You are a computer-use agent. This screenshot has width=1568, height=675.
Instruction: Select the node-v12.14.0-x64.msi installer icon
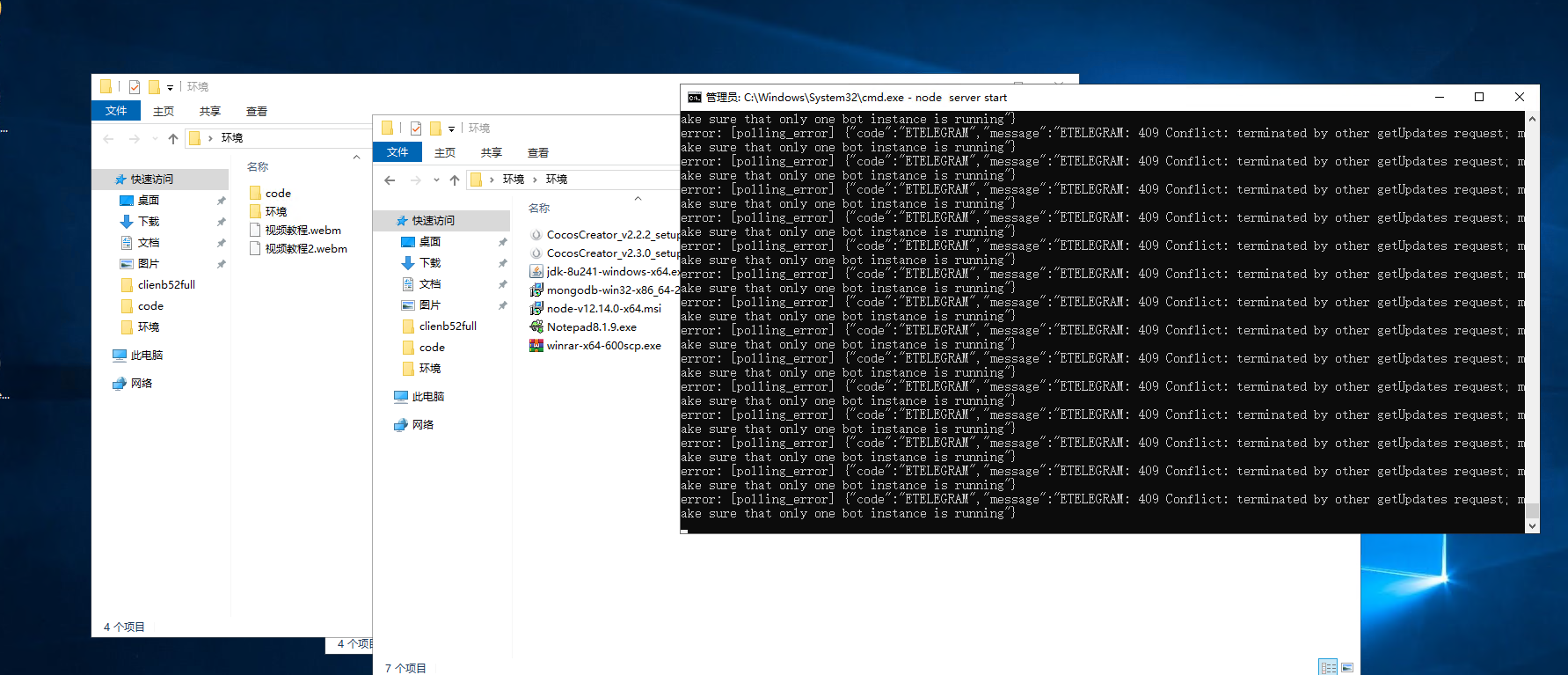[x=536, y=308]
